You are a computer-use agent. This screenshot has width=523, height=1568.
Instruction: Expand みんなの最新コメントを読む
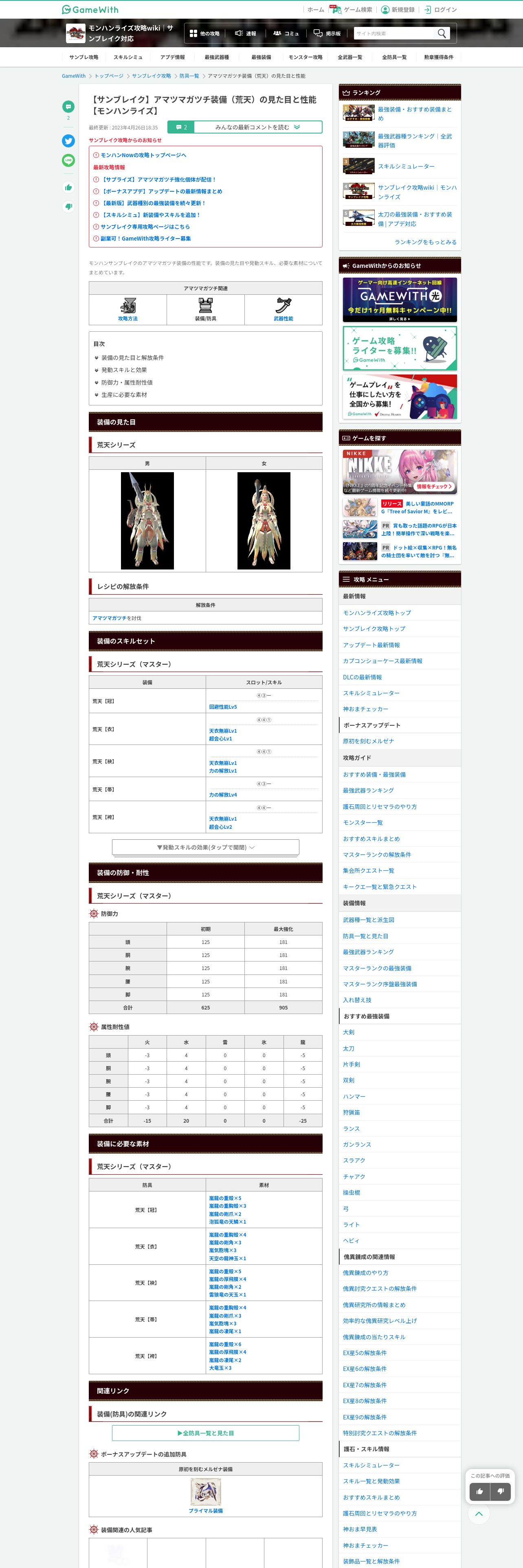tap(245, 127)
